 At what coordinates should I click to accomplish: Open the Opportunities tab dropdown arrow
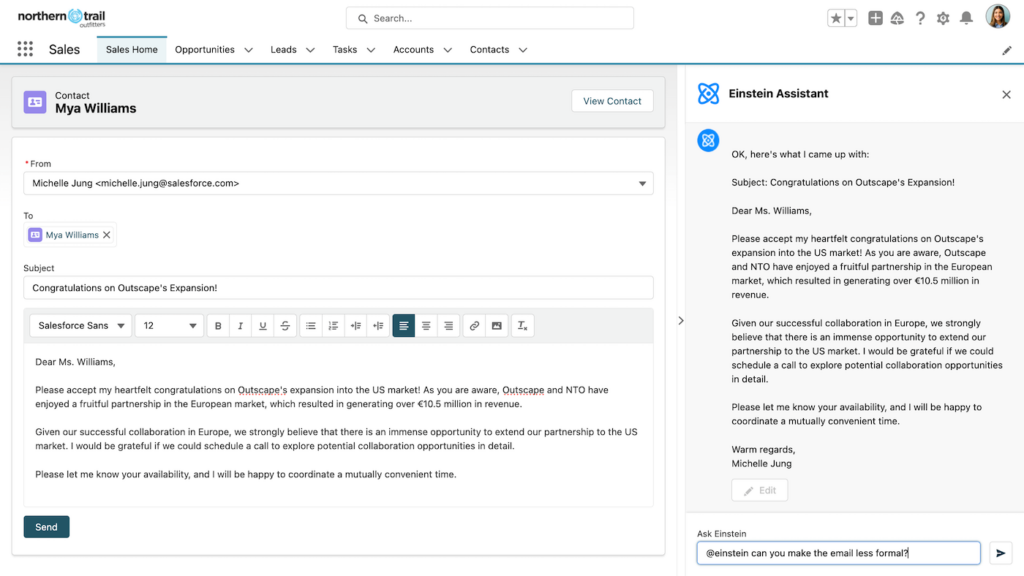coord(248,48)
